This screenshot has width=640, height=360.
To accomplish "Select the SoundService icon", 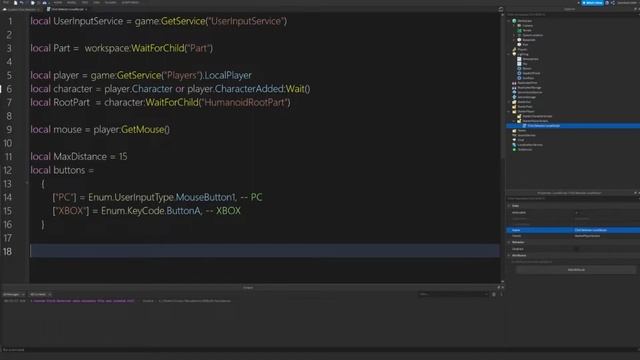I will click(514, 135).
